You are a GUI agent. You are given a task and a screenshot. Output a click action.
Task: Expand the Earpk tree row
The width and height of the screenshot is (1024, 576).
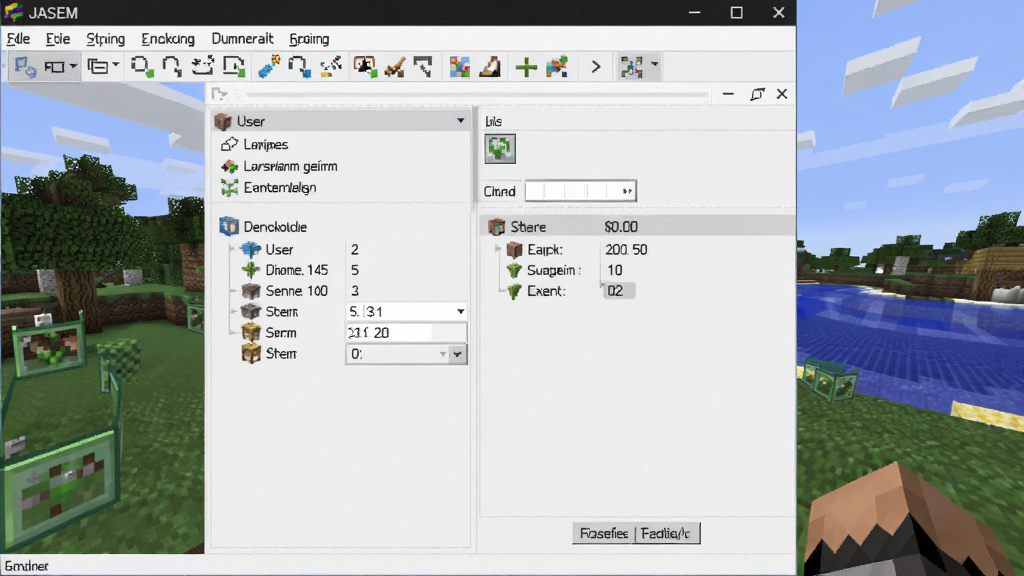pos(498,249)
